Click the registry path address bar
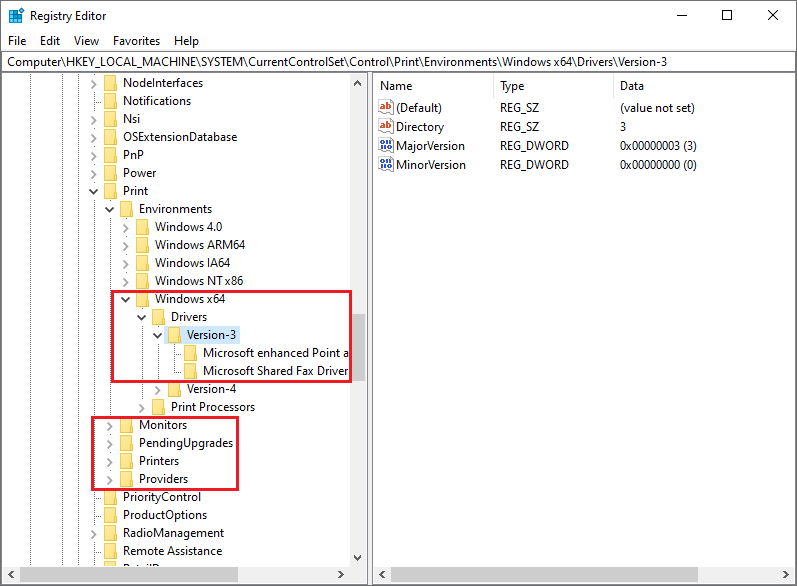This screenshot has width=797, height=586. point(398,61)
